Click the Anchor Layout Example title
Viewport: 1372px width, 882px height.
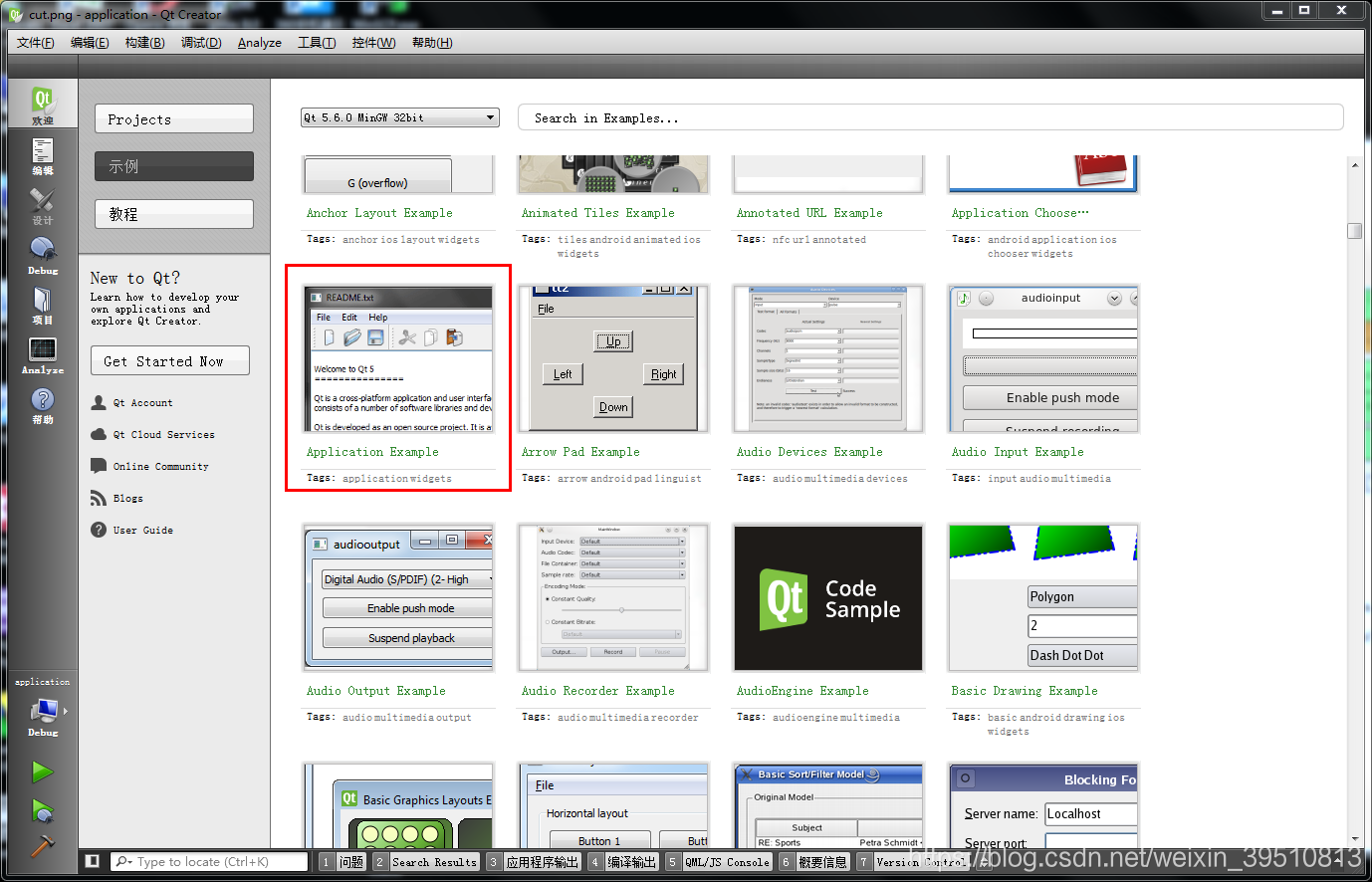(x=379, y=213)
